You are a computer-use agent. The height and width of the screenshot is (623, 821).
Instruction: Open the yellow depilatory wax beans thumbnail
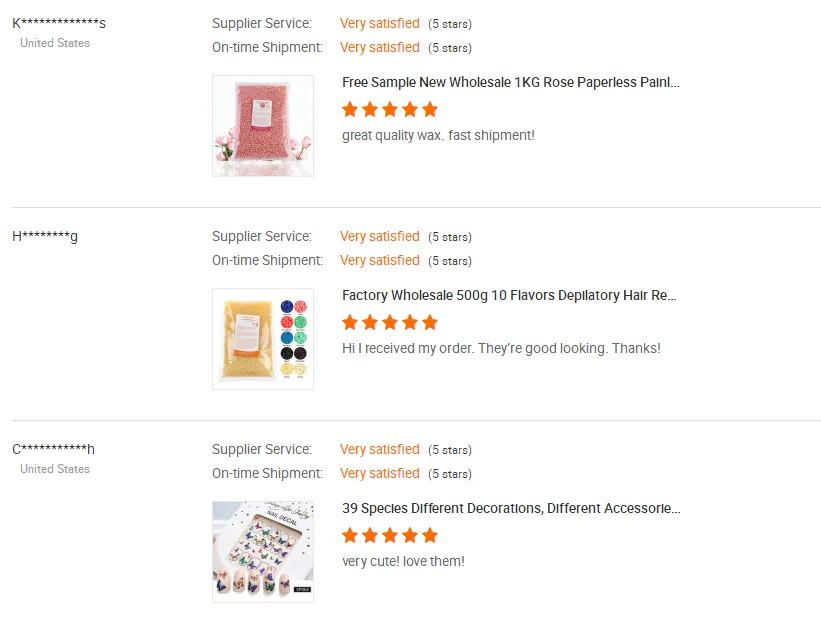[263, 339]
